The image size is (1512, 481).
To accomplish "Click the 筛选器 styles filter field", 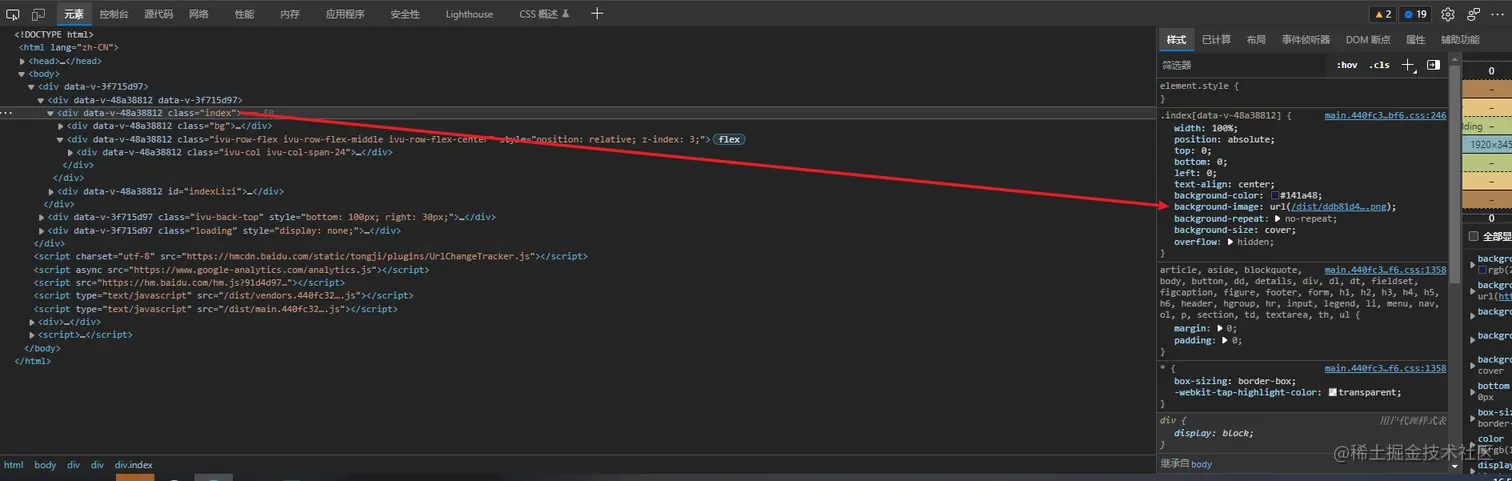I will [1243, 65].
